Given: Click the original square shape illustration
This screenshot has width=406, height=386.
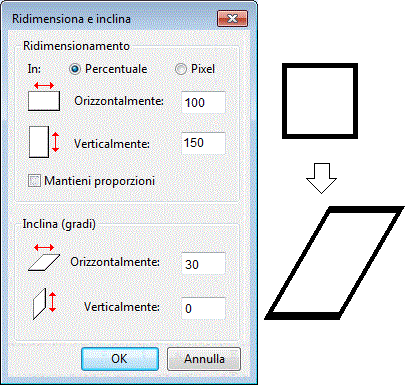Looking at the screenshot, I should pos(320,101).
